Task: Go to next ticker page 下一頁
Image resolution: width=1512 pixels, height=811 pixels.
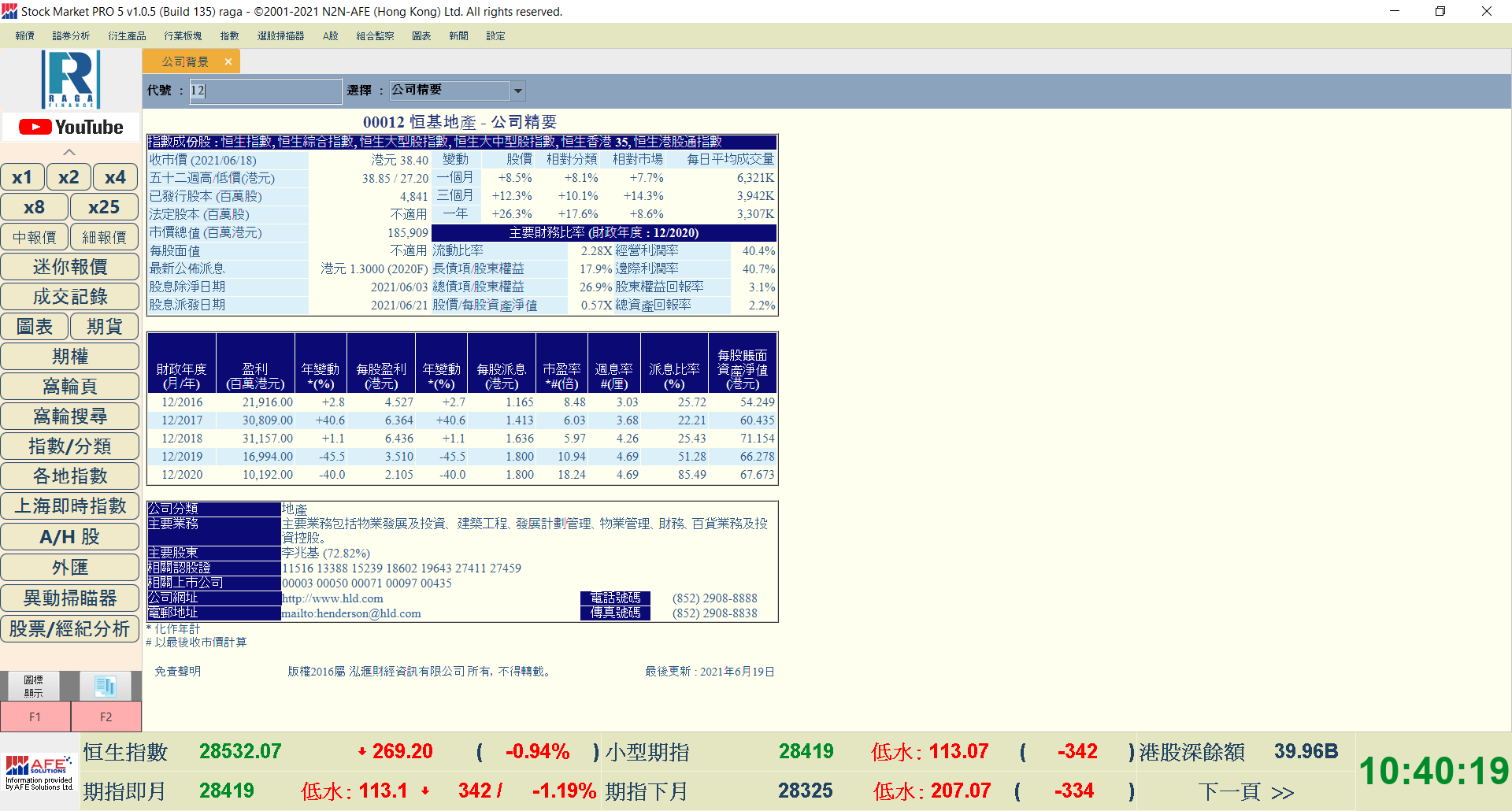Action: click(1246, 791)
